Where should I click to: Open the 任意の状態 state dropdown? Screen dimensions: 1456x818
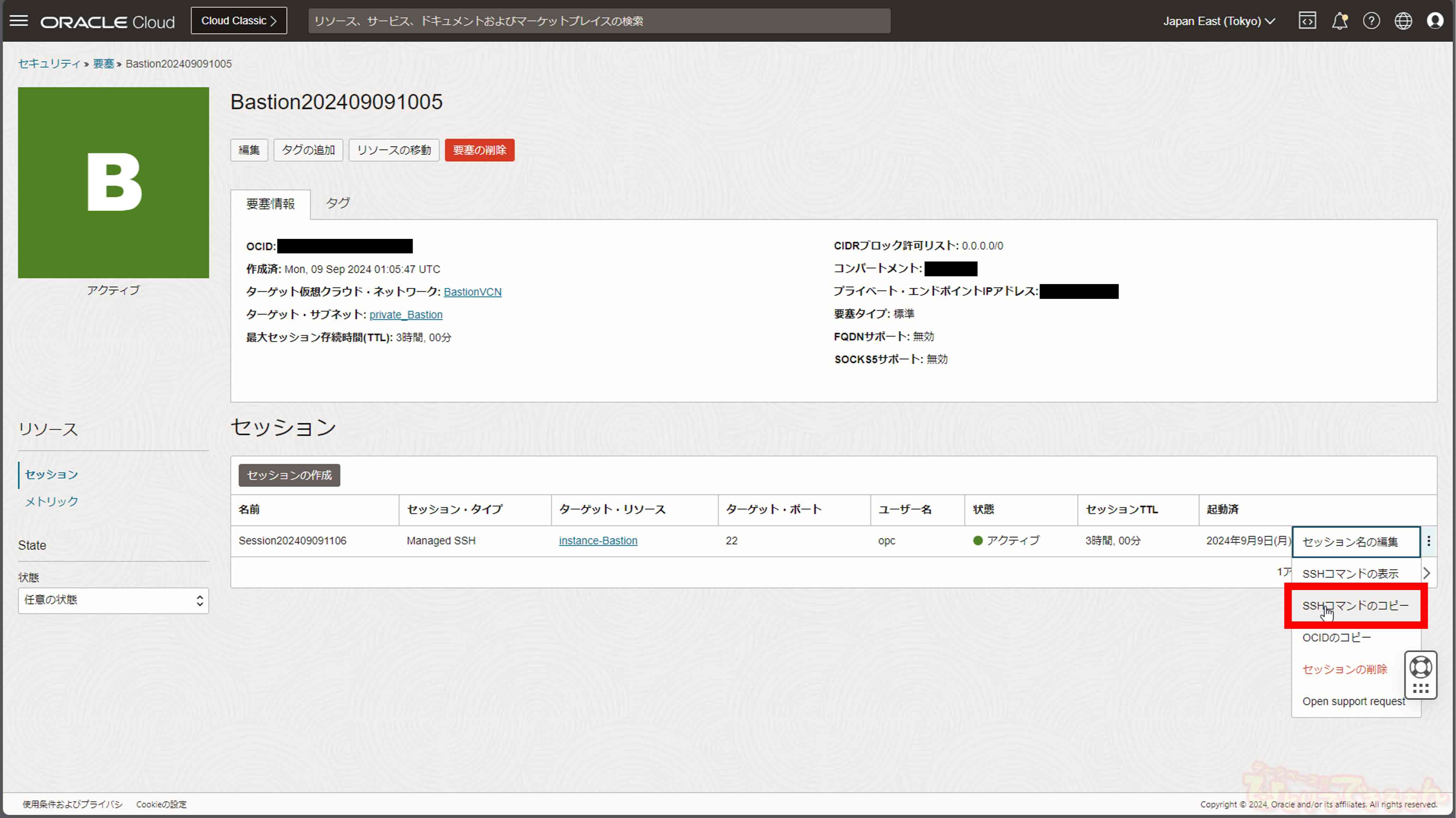click(113, 600)
